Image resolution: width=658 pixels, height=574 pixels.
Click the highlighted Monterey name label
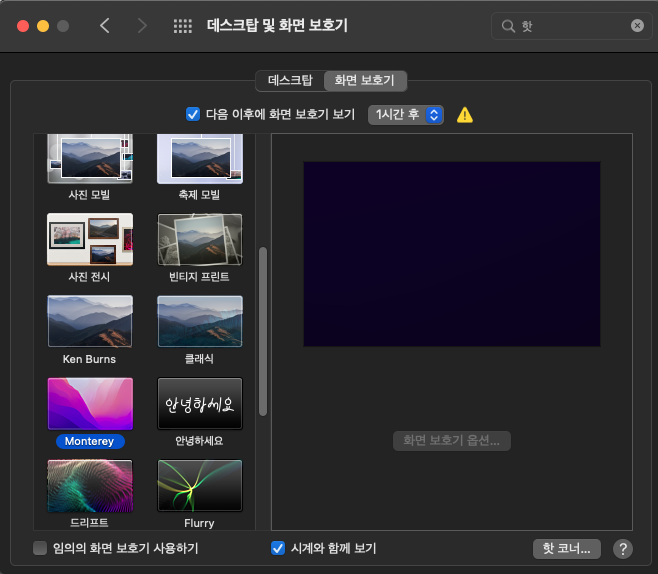pos(90,441)
